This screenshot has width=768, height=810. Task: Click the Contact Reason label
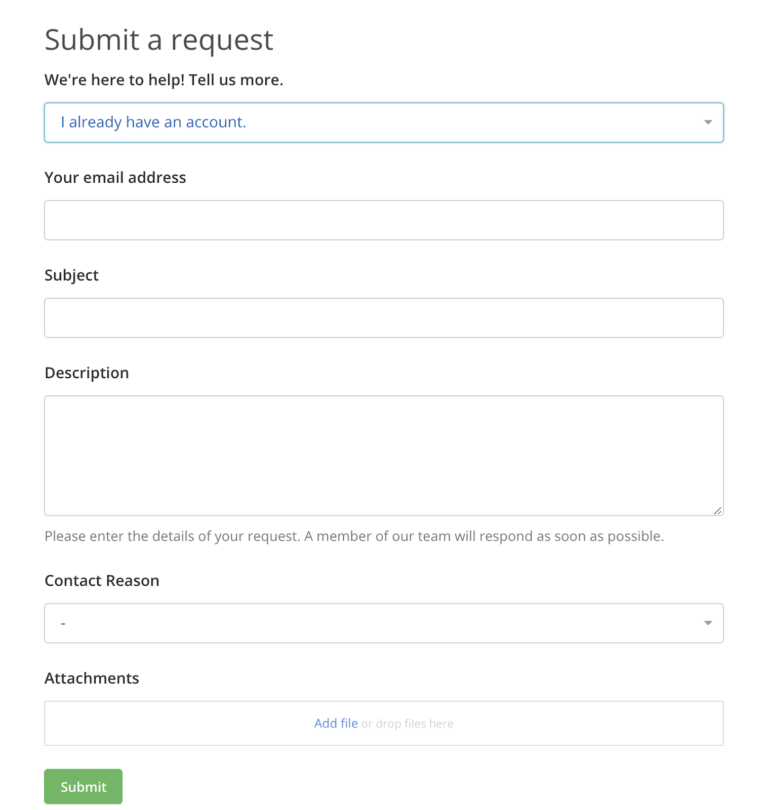pyautogui.click(x=102, y=580)
